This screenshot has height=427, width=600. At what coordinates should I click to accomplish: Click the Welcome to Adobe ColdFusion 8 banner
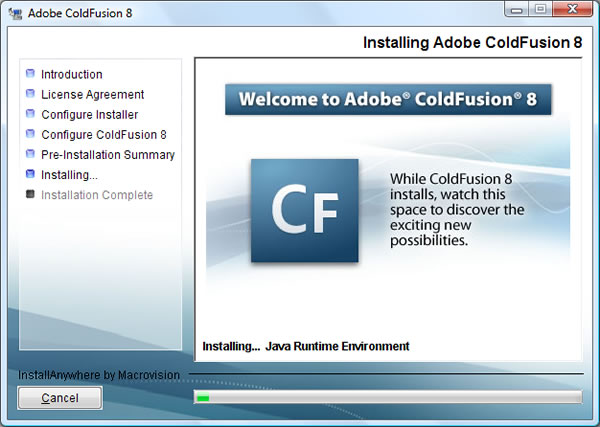click(388, 99)
